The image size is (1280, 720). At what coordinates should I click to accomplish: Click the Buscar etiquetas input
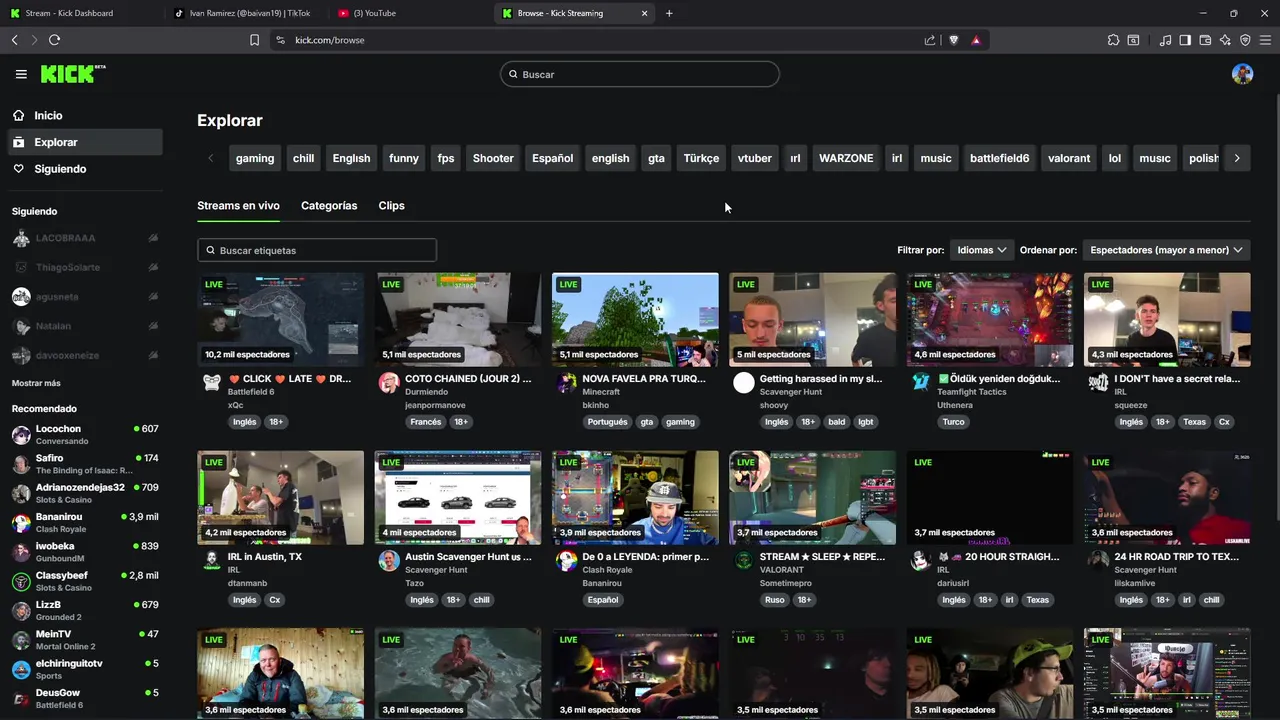pyautogui.click(x=317, y=250)
